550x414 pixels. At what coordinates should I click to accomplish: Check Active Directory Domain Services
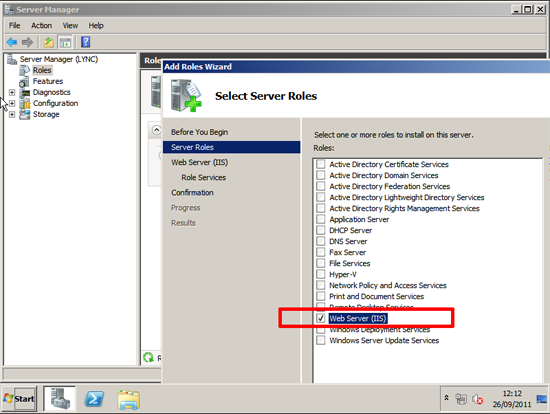click(321, 175)
